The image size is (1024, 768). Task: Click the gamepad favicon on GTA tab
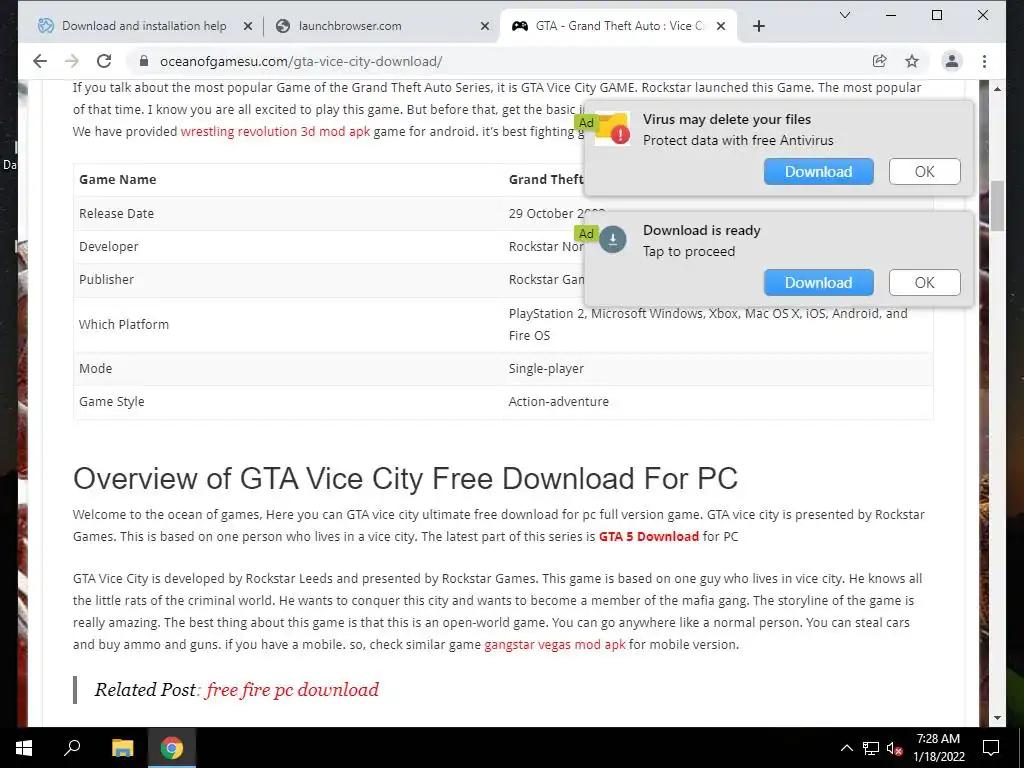[520, 26]
